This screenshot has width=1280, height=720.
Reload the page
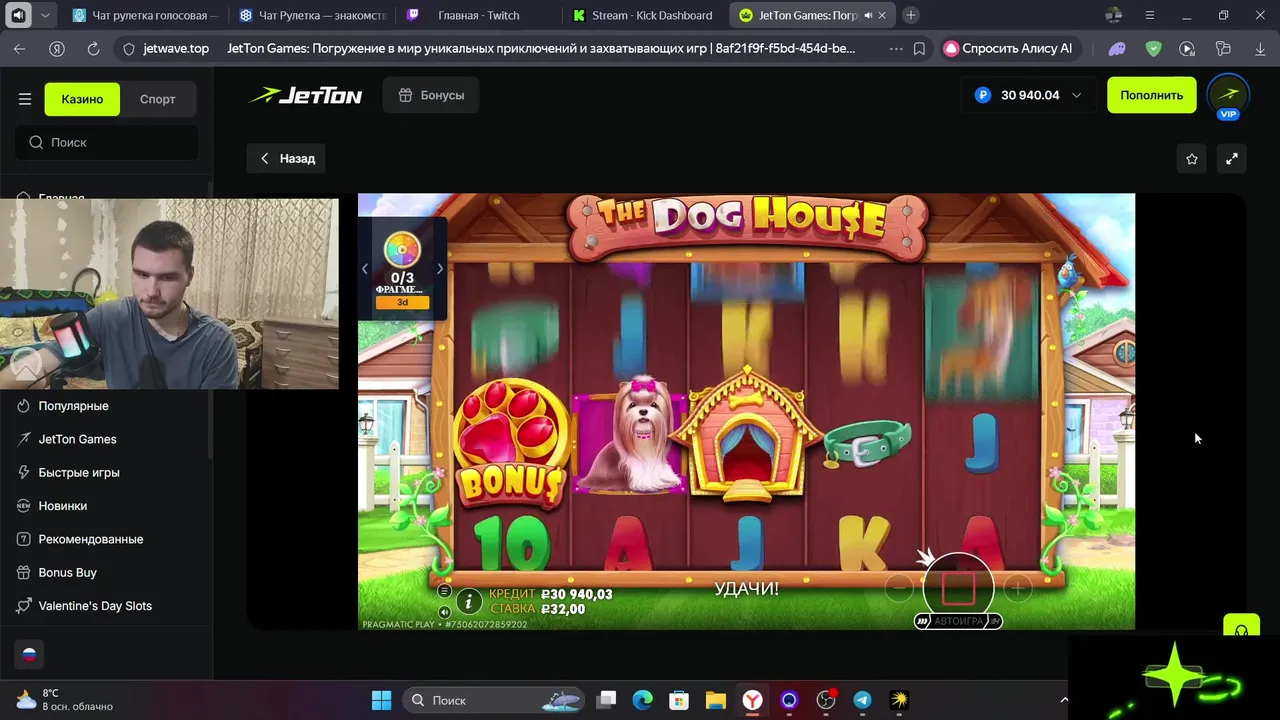coord(93,48)
